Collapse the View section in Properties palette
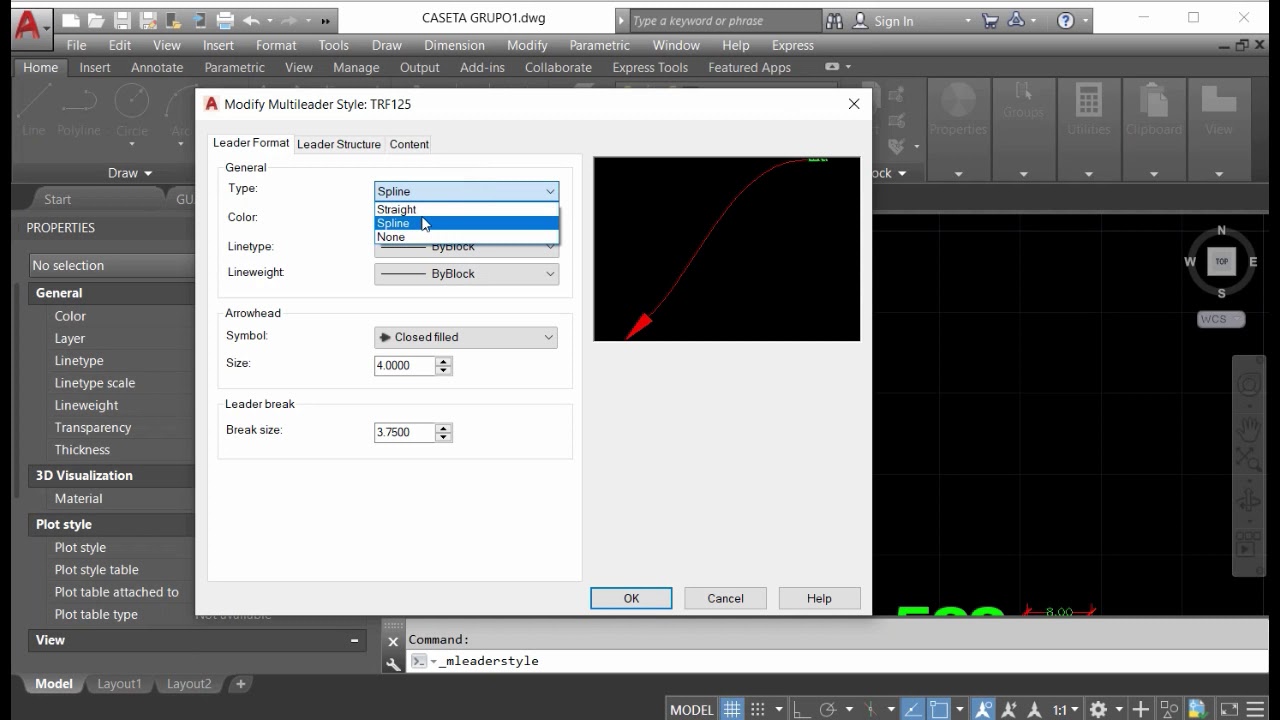Image resolution: width=1280 pixels, height=720 pixels. coord(354,640)
